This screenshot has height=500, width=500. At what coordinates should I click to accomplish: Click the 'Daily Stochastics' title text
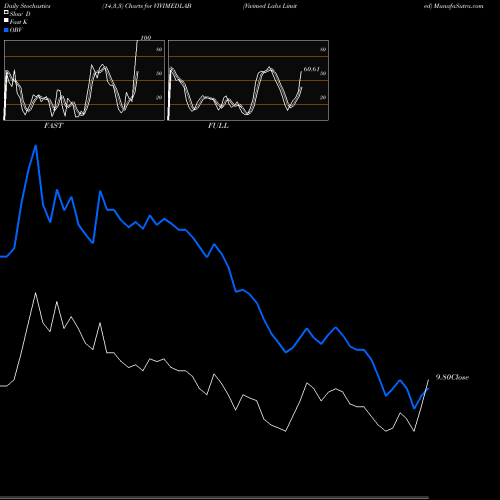[27, 6]
